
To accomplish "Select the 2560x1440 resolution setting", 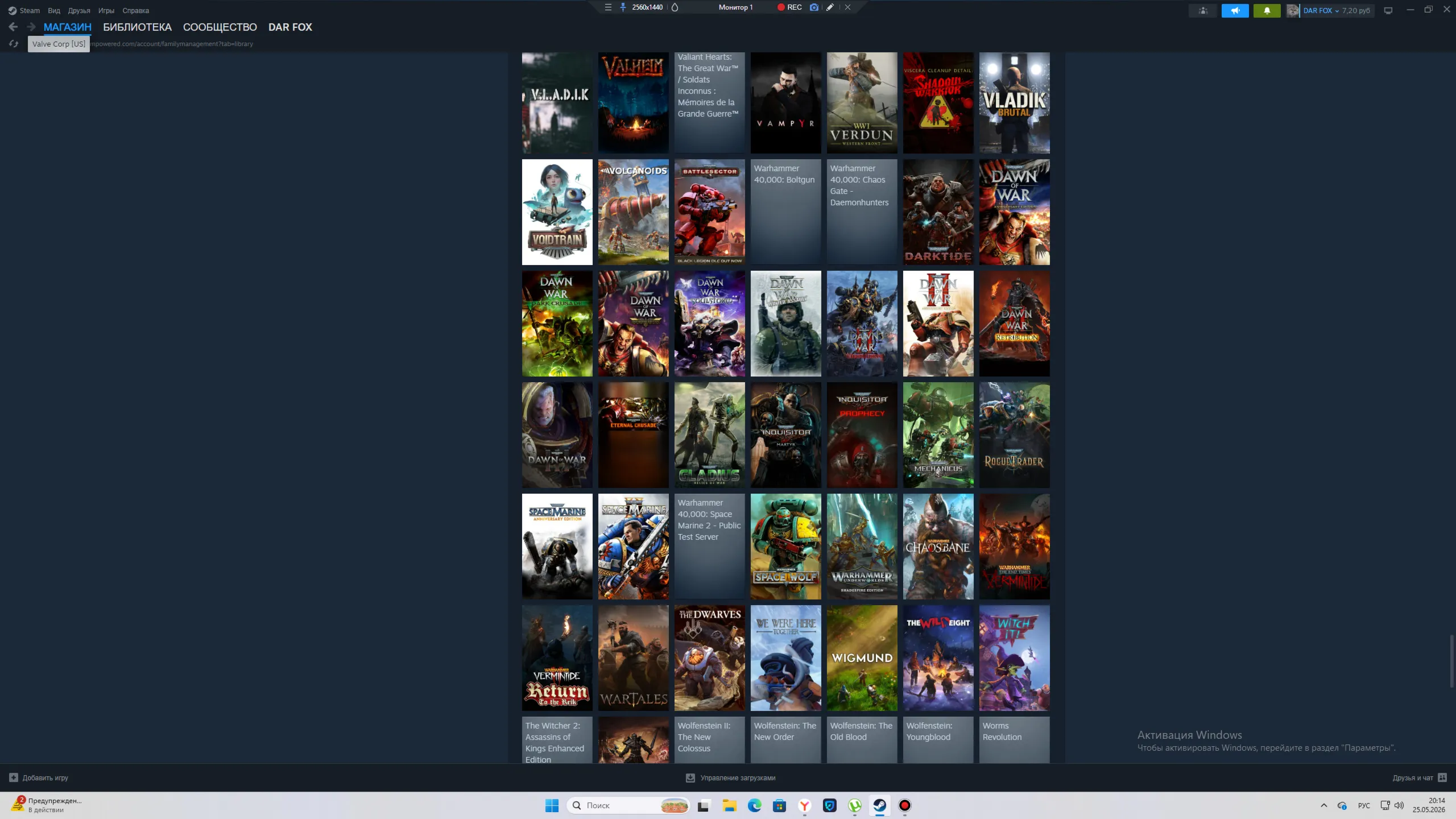I will point(647,7).
